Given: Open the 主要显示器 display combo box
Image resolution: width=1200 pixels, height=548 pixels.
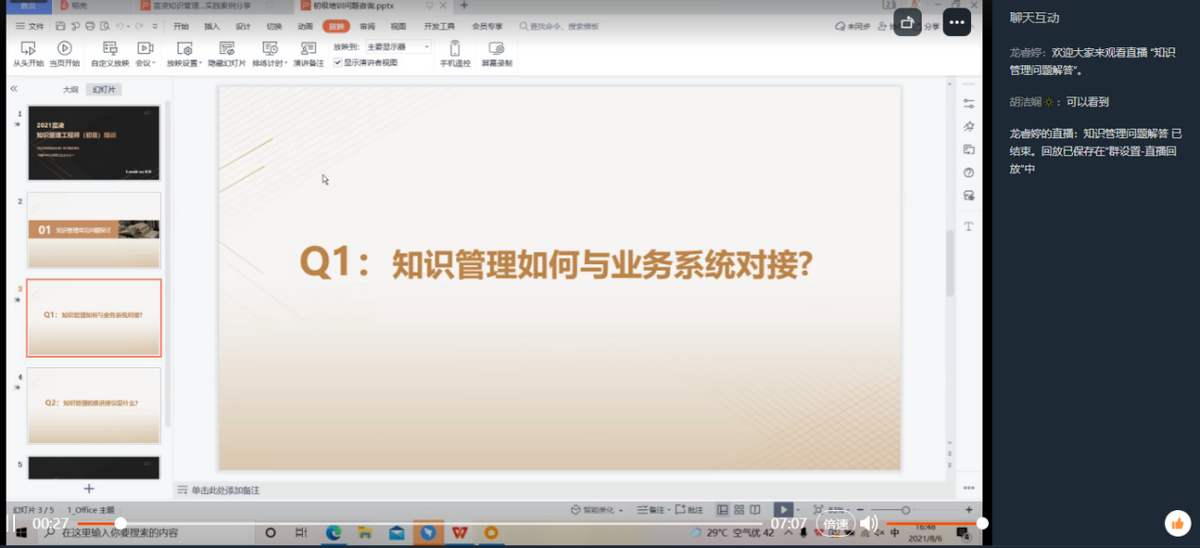Looking at the screenshot, I should 398,47.
